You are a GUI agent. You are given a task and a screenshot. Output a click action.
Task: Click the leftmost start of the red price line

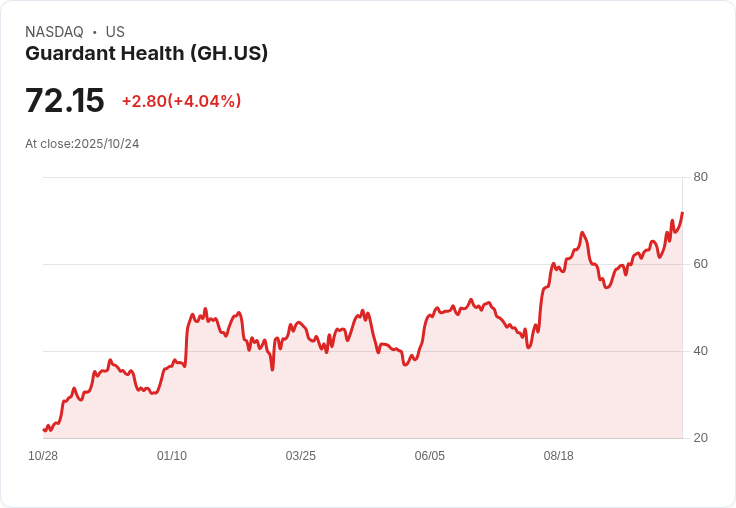point(44,430)
